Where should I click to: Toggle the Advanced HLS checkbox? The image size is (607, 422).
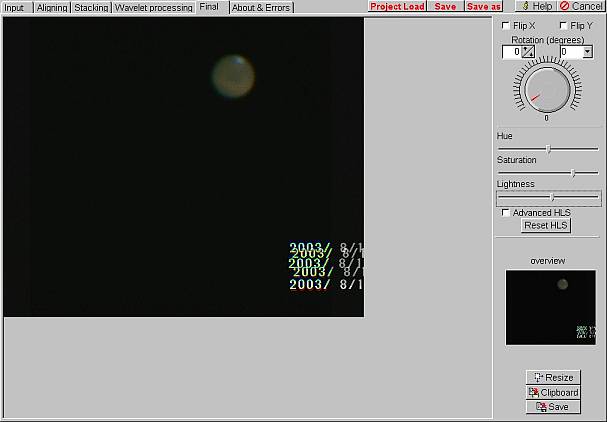pyautogui.click(x=506, y=212)
